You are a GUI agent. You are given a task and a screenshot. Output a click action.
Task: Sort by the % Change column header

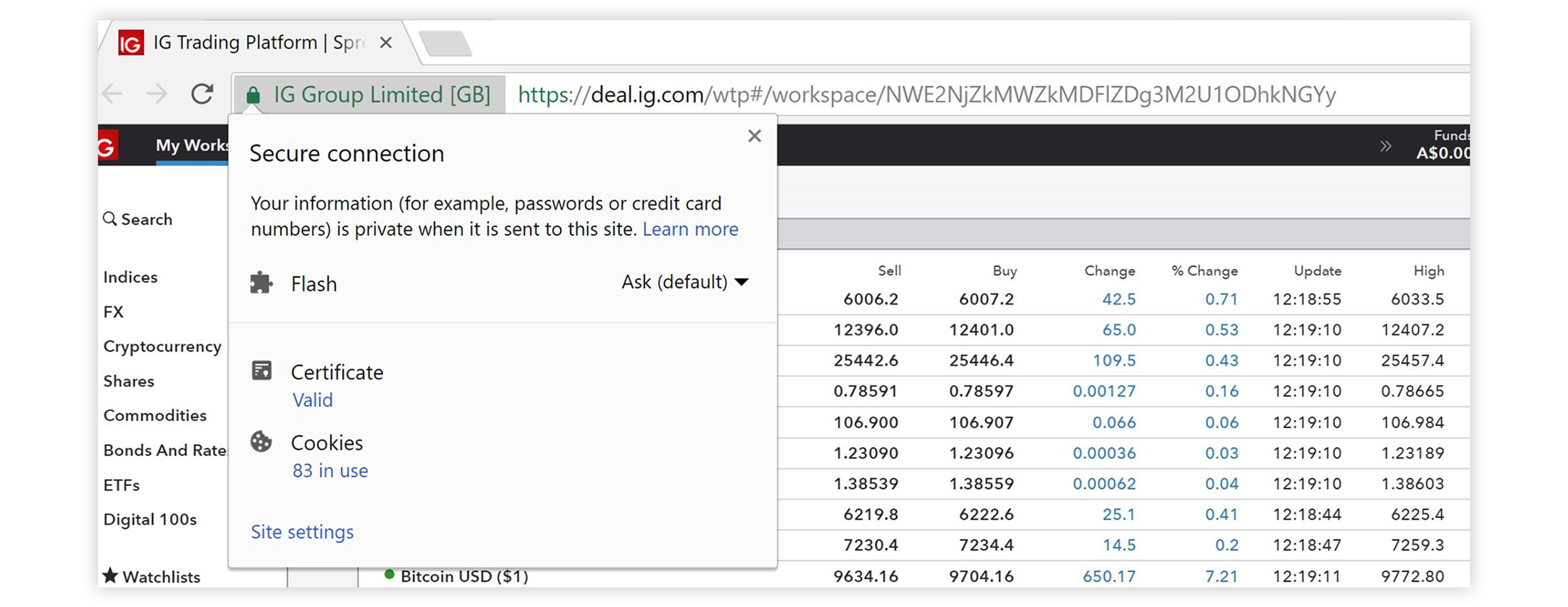1204,271
